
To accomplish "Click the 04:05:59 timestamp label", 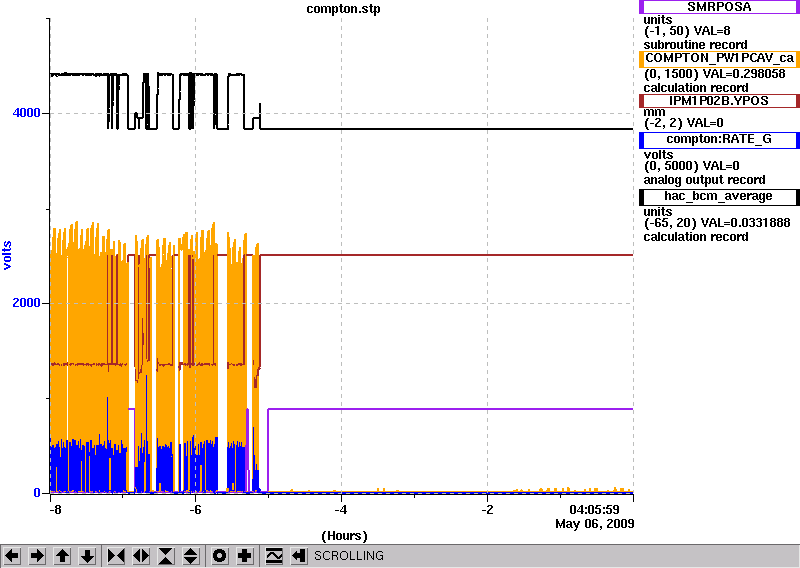I will (x=594, y=510).
